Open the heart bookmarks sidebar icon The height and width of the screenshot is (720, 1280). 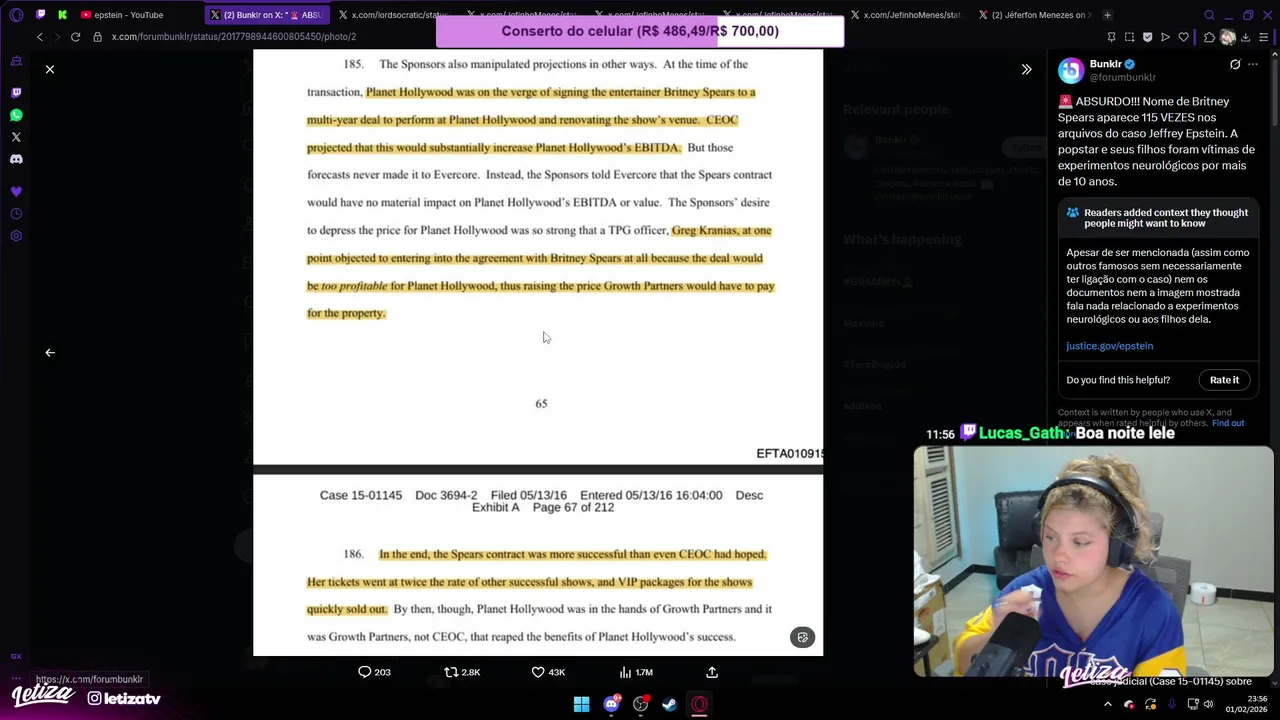click(x=16, y=191)
